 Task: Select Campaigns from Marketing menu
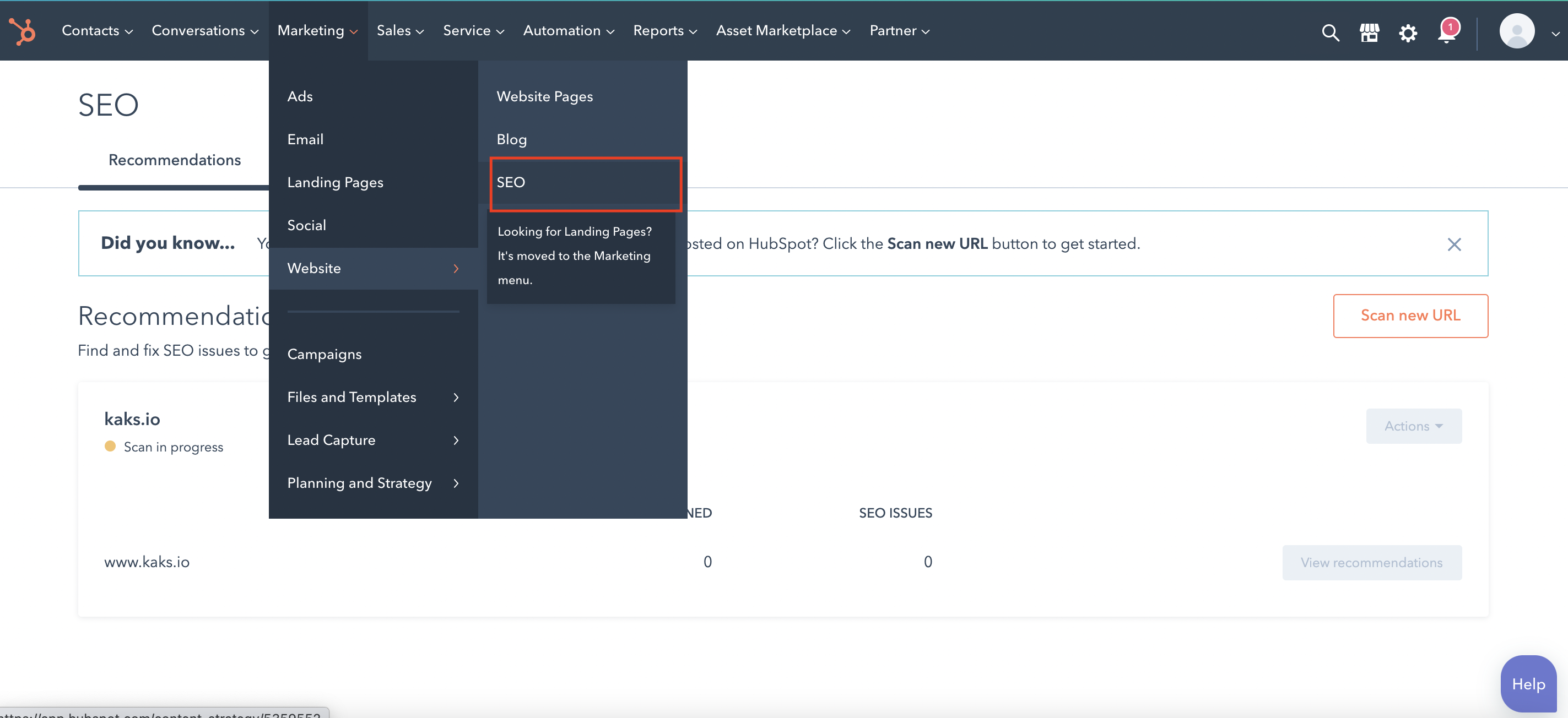324,354
